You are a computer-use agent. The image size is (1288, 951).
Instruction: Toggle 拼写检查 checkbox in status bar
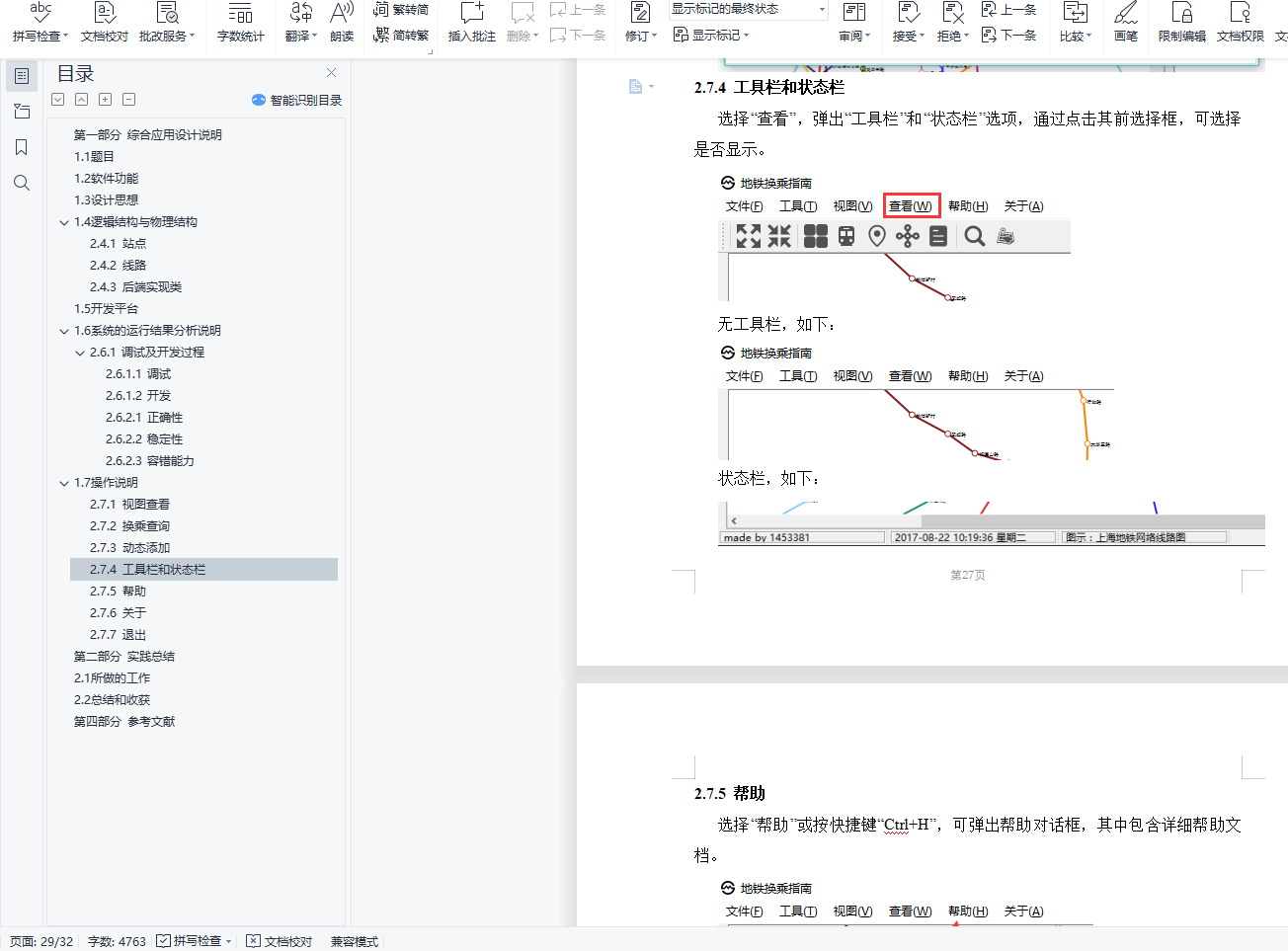coord(164,941)
